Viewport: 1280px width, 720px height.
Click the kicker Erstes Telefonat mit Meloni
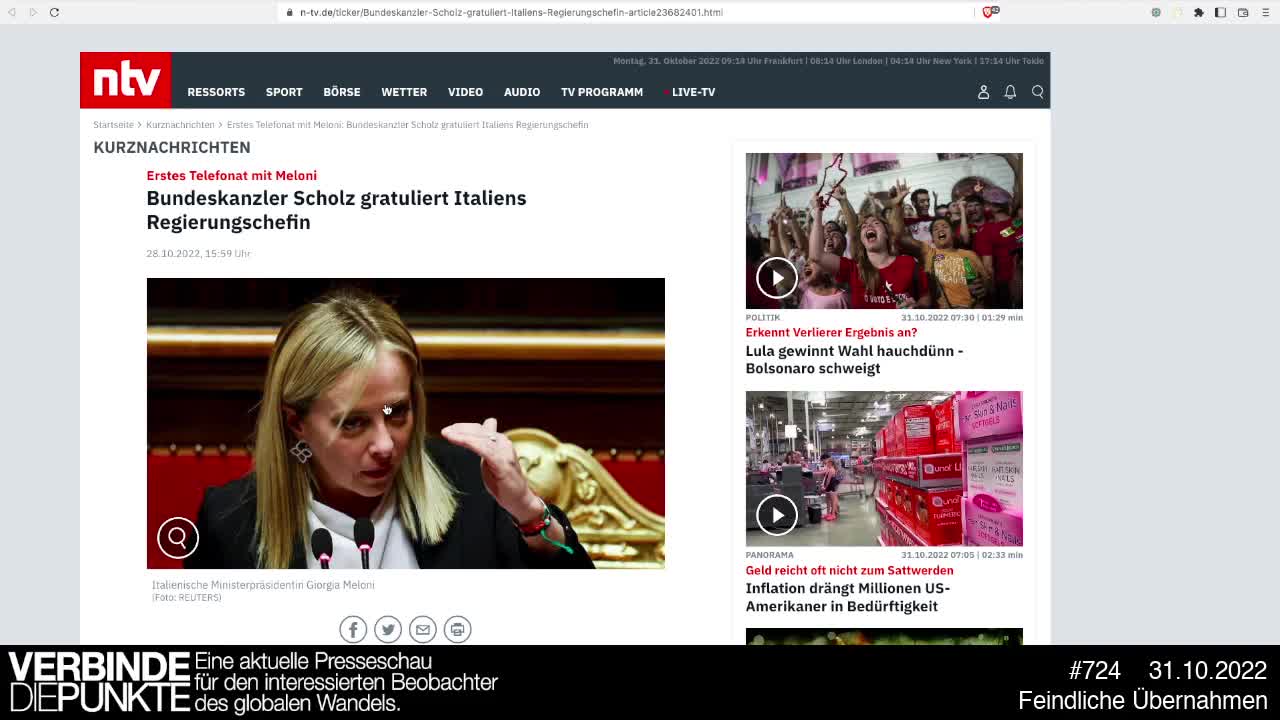pyautogui.click(x=231, y=175)
